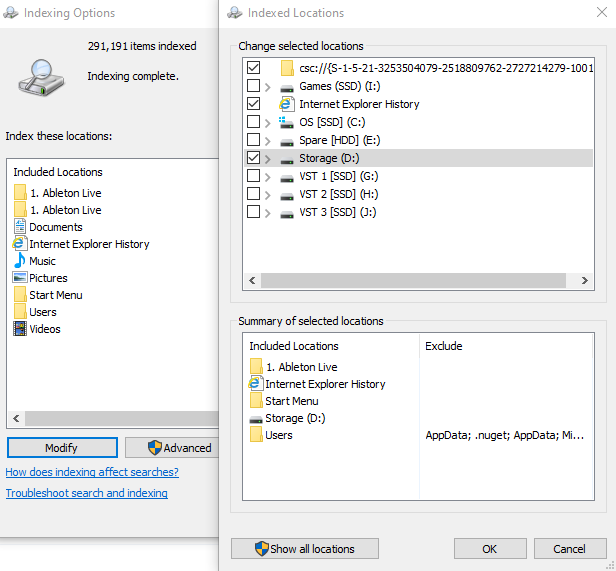The width and height of the screenshot is (616, 571).
Task: Uncheck the Storage (D:) checkbox
Action: click(x=253, y=158)
